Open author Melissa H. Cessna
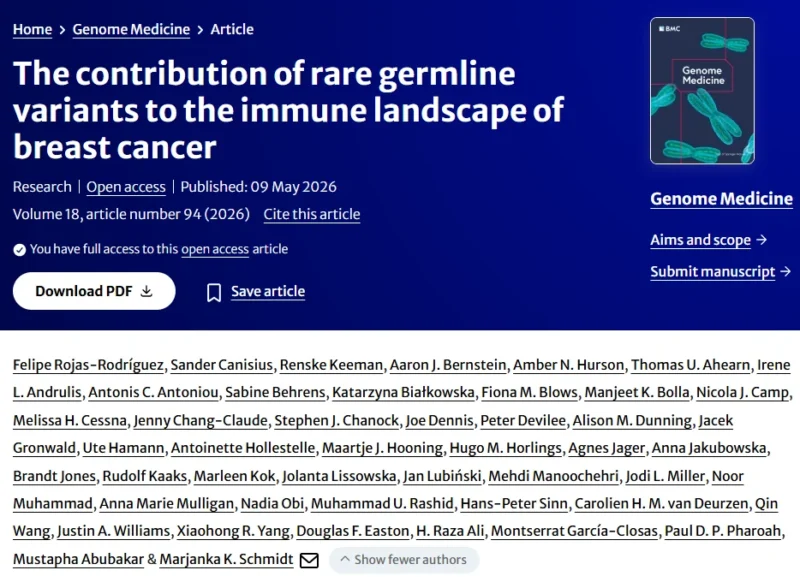Viewport: 800px width, 582px height. point(70,421)
